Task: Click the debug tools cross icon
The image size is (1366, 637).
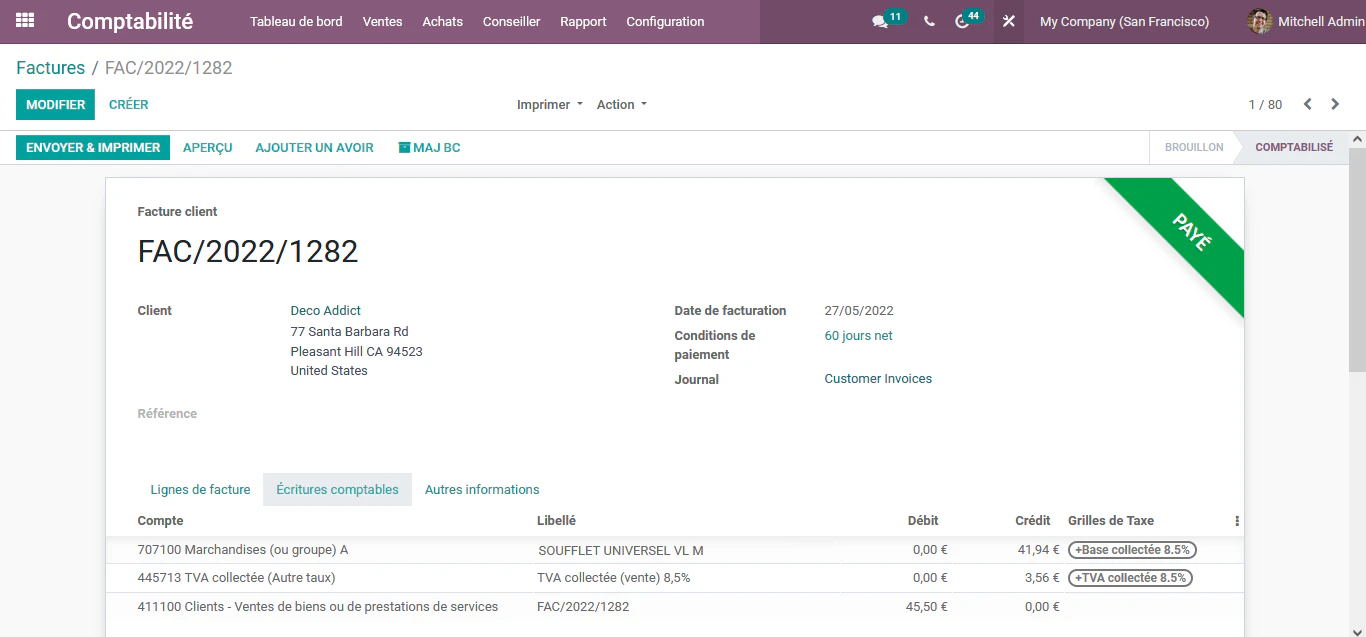Action: [x=1009, y=21]
